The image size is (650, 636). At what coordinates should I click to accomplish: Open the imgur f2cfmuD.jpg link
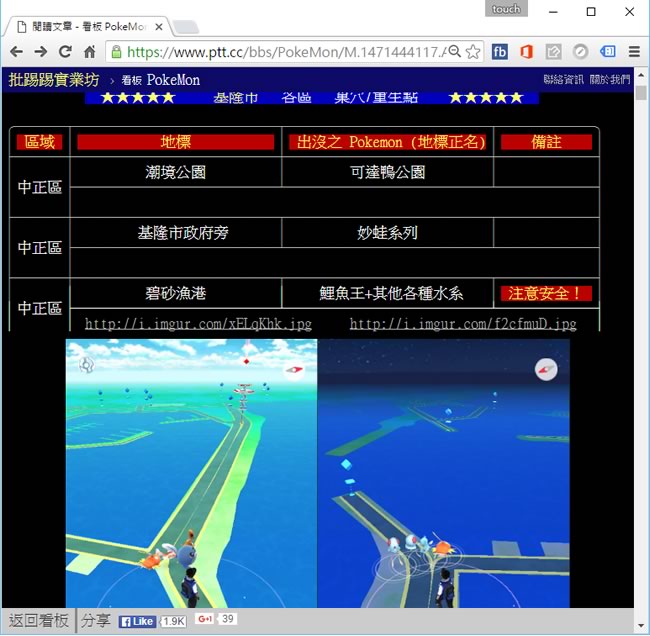pos(463,324)
